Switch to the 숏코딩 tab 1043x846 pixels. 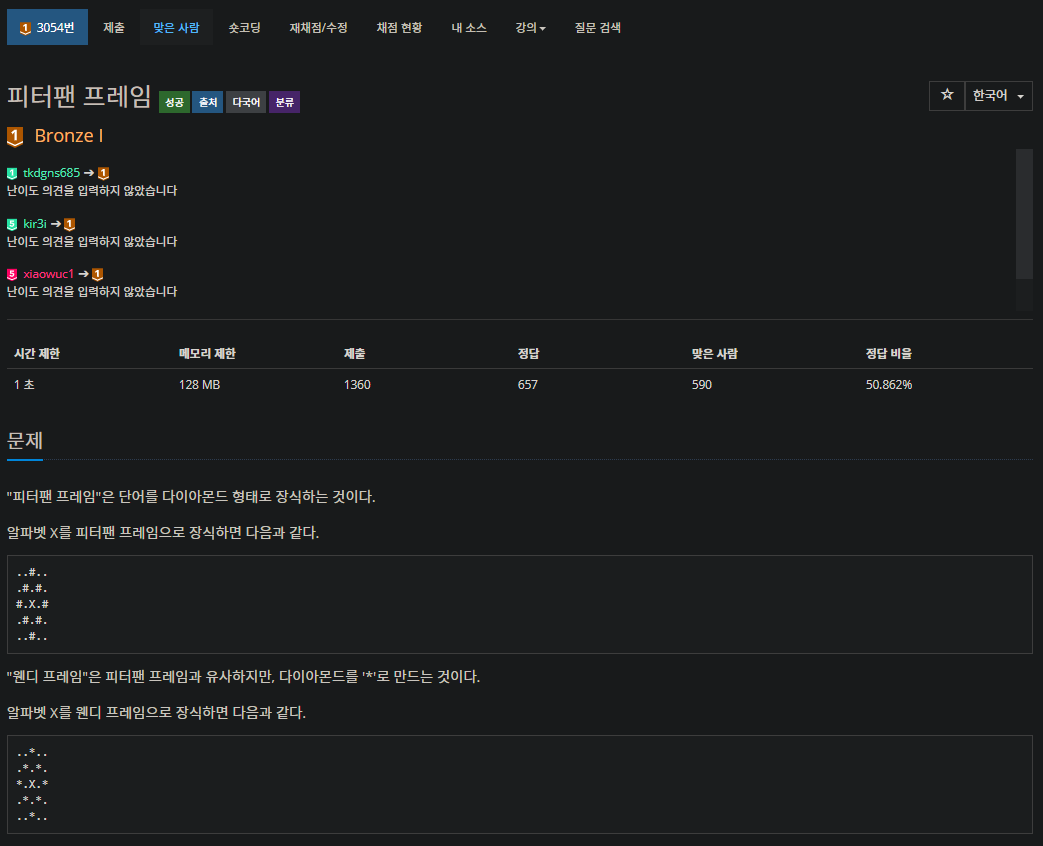point(245,27)
